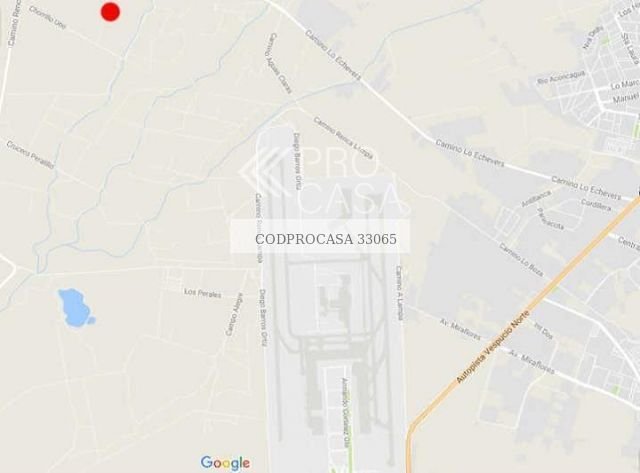Image resolution: width=640 pixels, height=473 pixels.
Task: Click the Campo Alegre street label
Action: (x=234, y=314)
